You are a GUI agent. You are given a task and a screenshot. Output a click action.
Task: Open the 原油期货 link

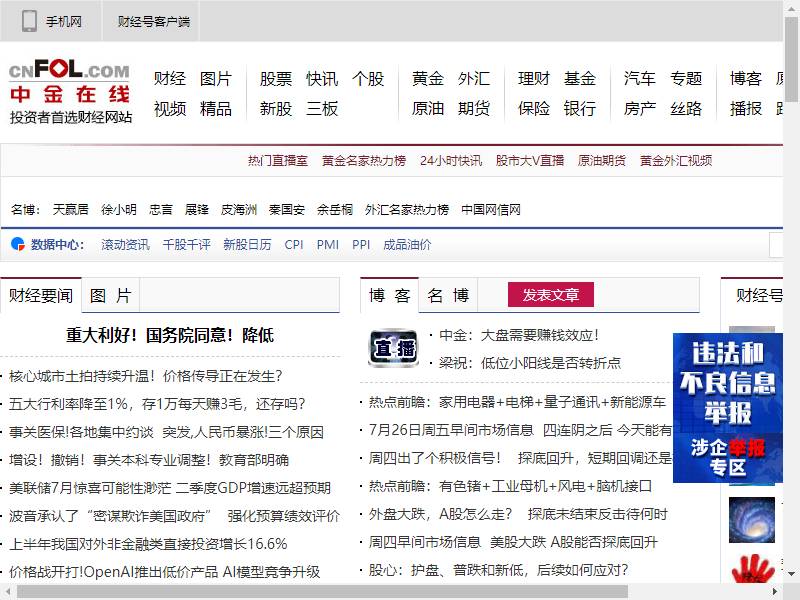click(x=602, y=161)
